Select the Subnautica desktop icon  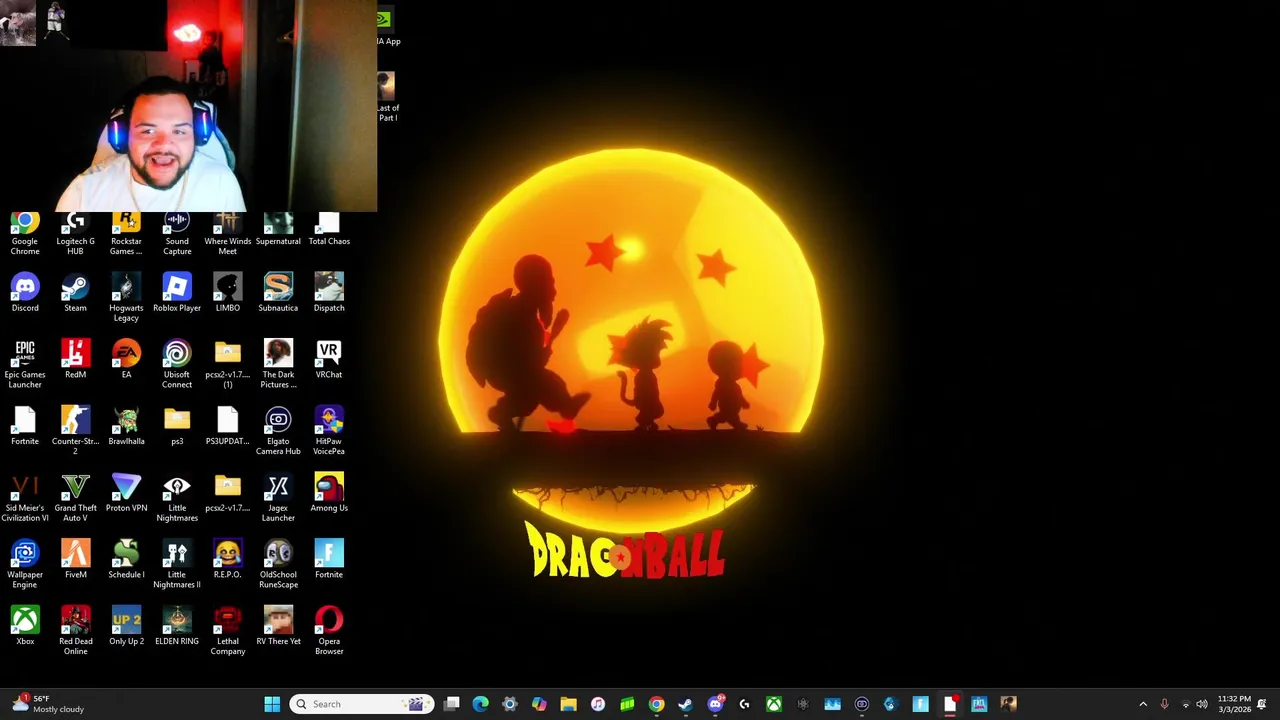[x=278, y=292]
